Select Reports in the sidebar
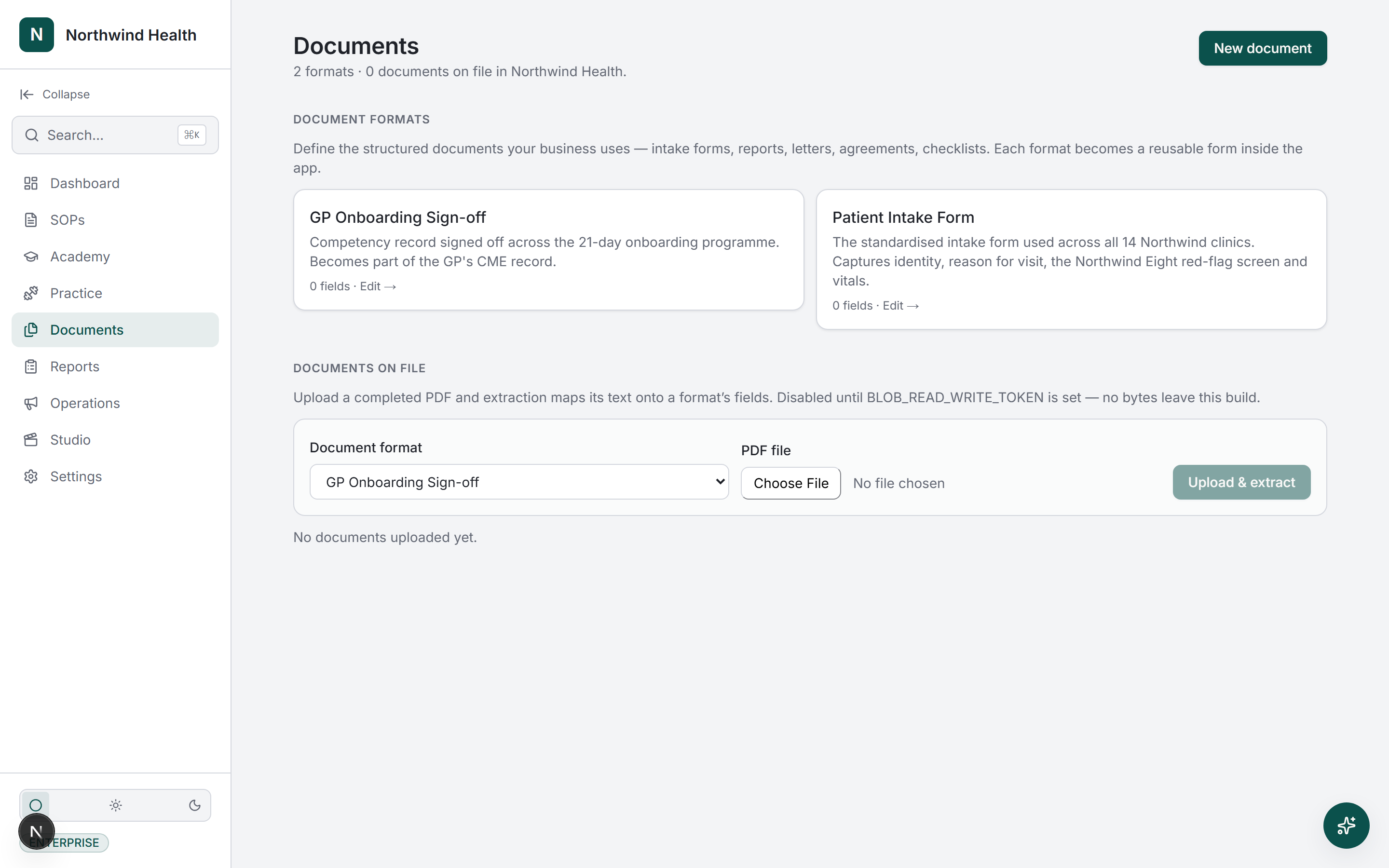This screenshot has width=1389, height=868. pos(115,366)
